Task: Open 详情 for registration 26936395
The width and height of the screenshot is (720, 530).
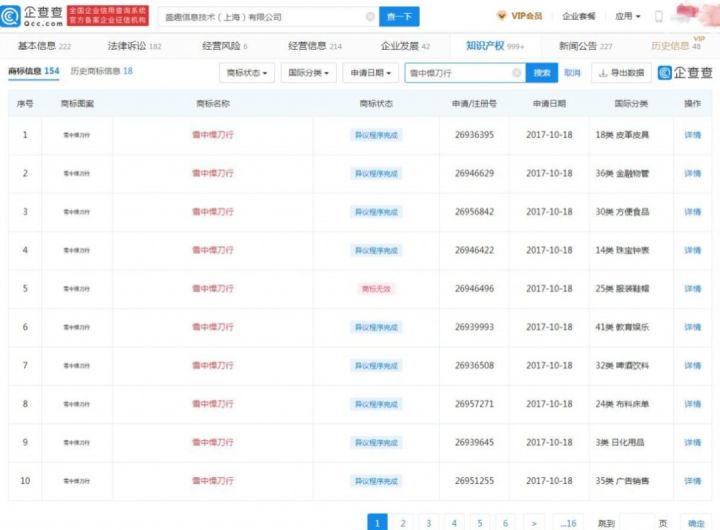Action: 692,135
